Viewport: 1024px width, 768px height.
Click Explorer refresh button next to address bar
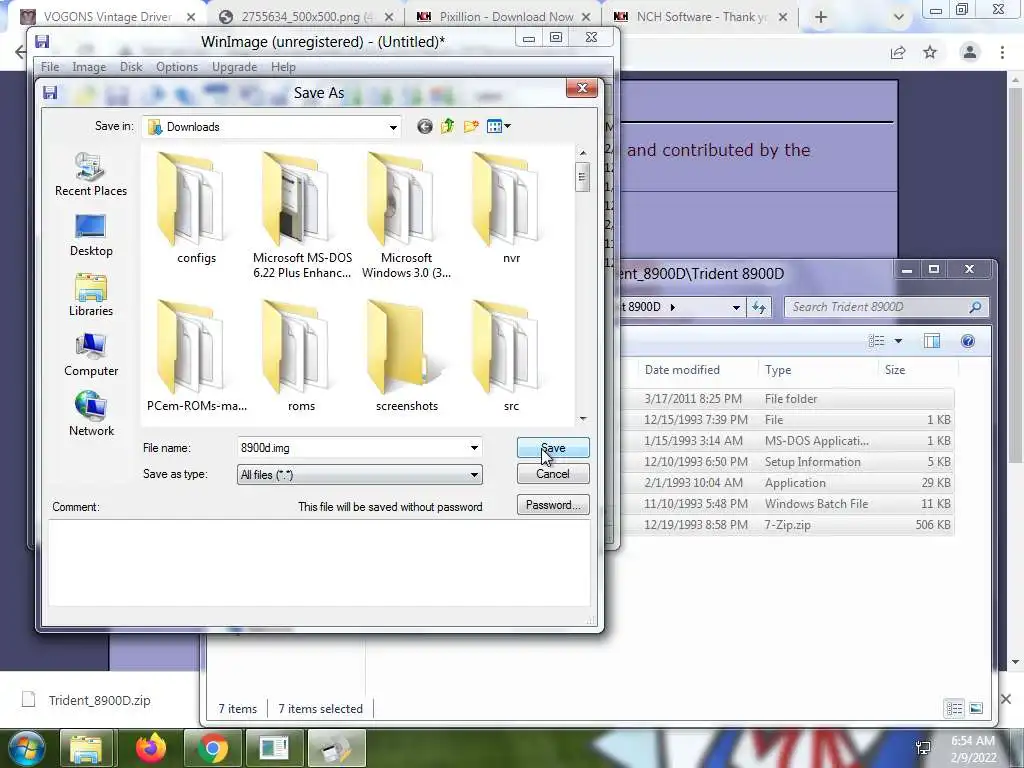759,307
